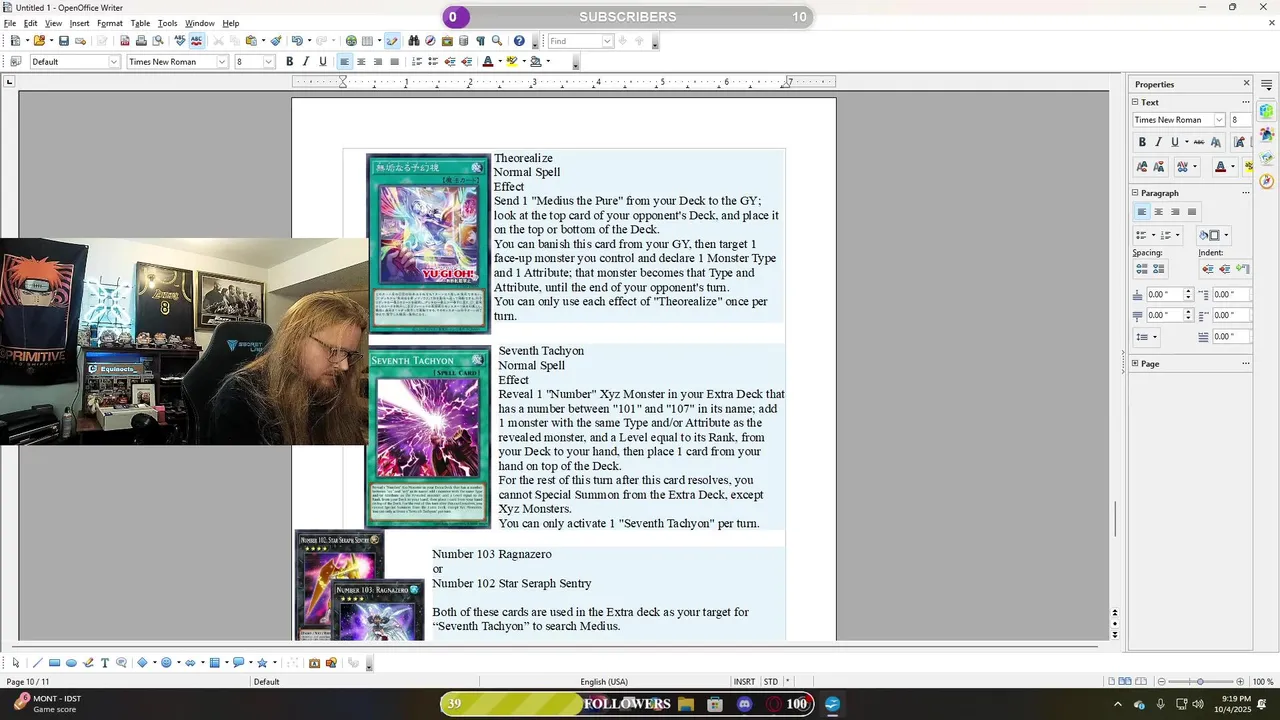1280x720 pixels.
Task: Select the Rectangle drawing tool
Action: click(55, 663)
